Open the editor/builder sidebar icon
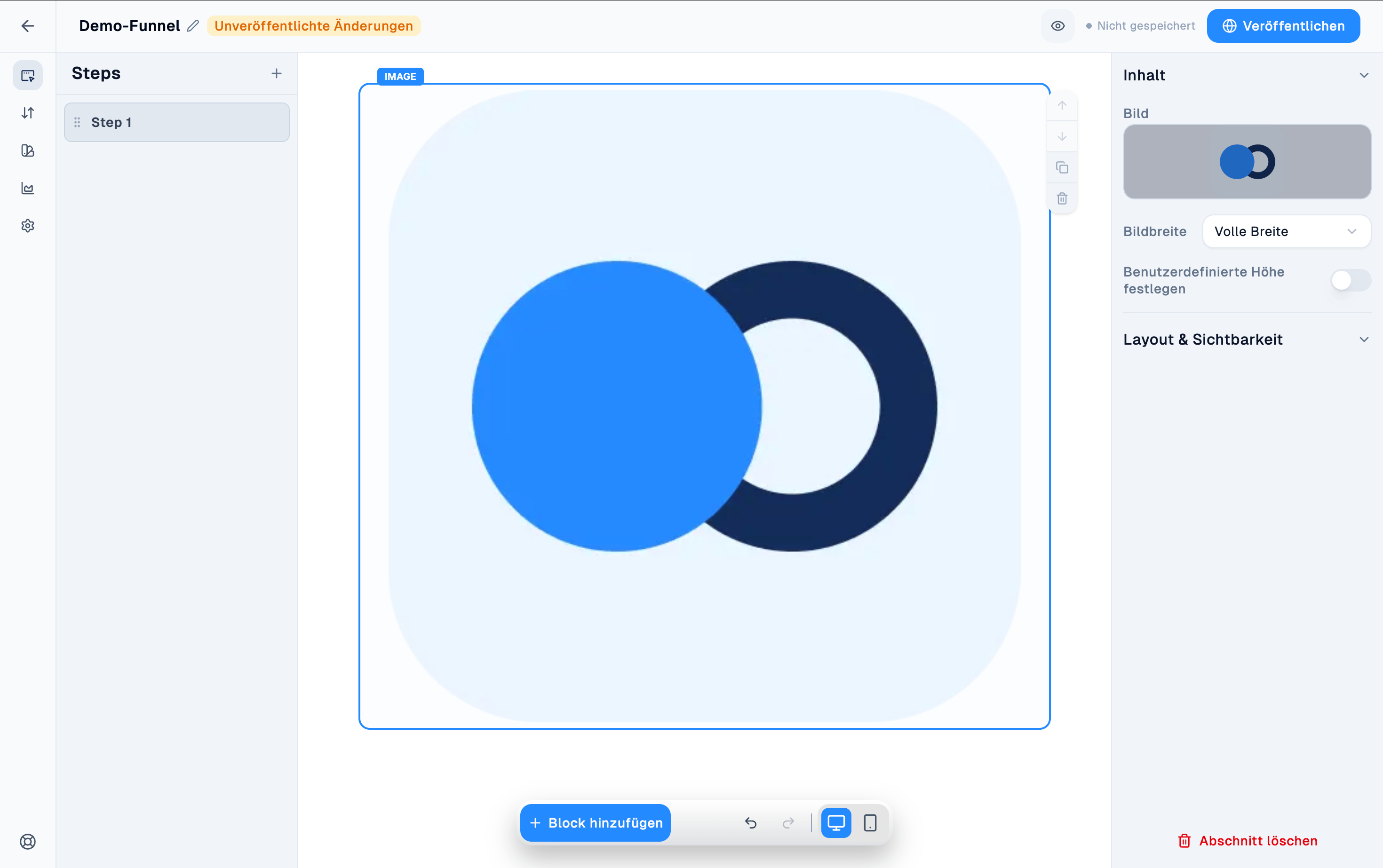Screen dimensions: 1383x868 coord(28,75)
